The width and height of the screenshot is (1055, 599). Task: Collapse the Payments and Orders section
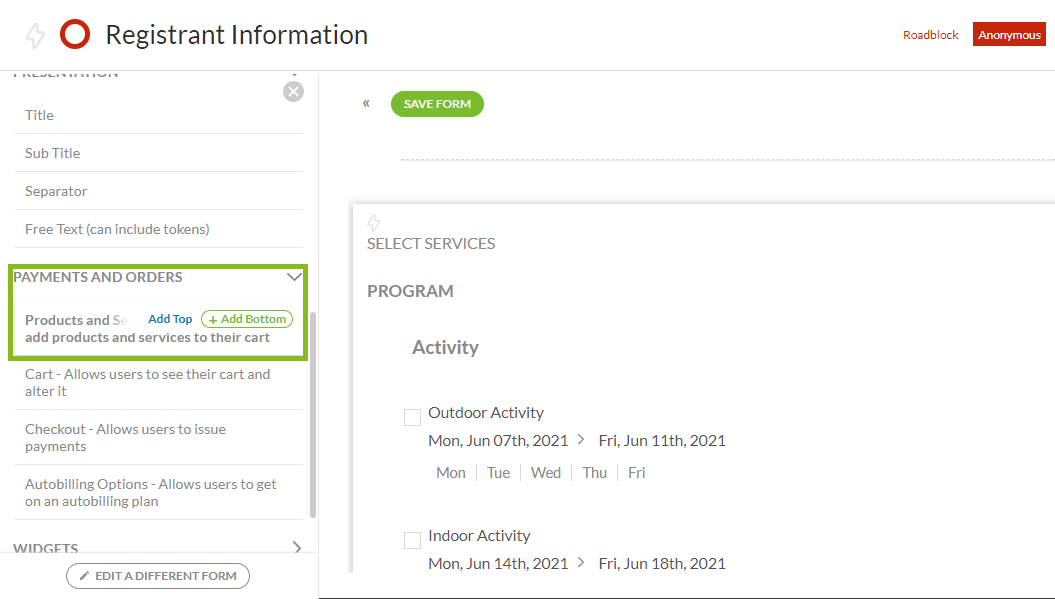[294, 277]
